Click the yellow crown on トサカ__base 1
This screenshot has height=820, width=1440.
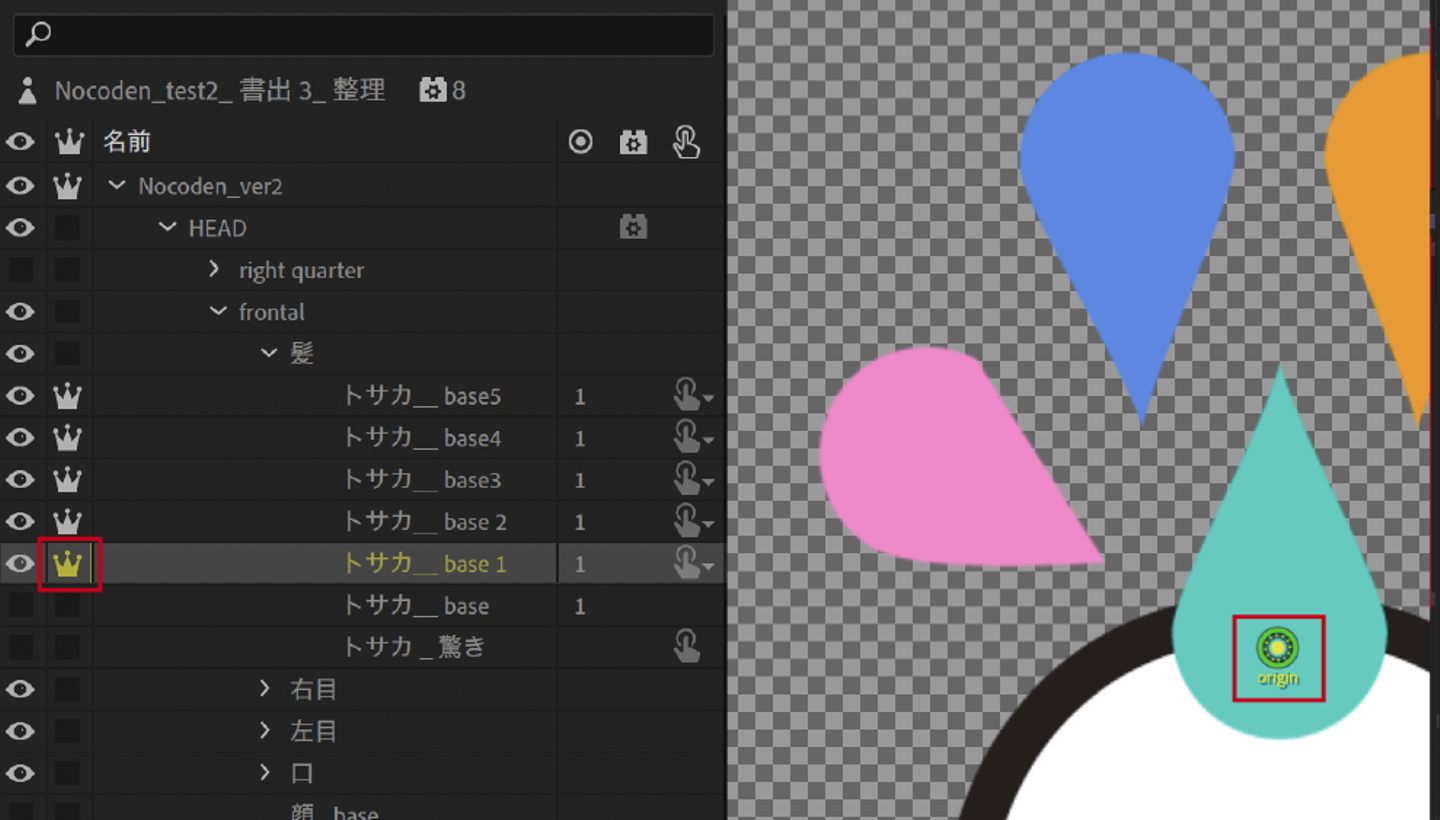point(67,564)
